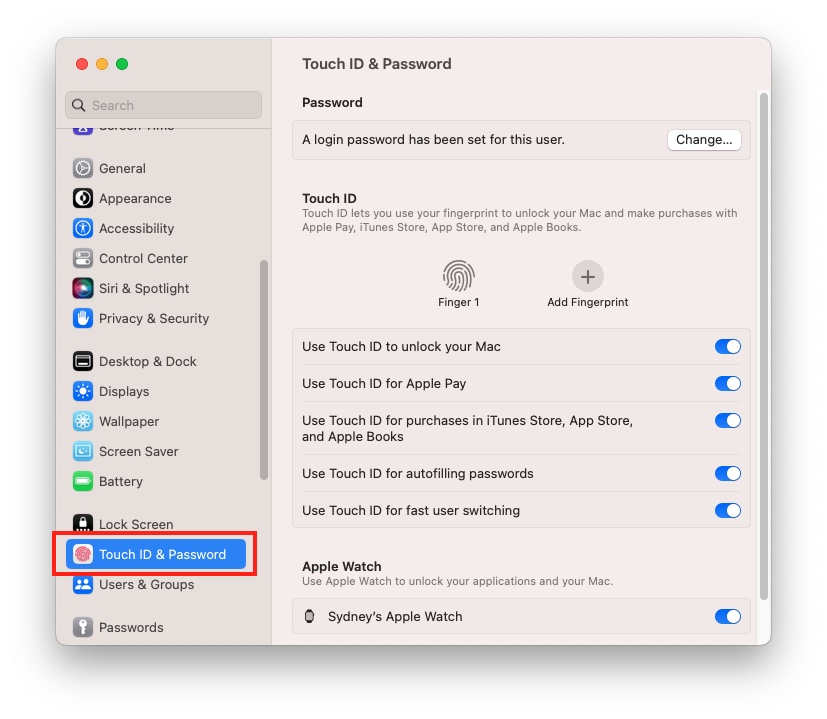The width and height of the screenshot is (827, 719).
Task: Turn off Sydney's Apple Watch unlock toggle
Action: pyautogui.click(x=727, y=616)
